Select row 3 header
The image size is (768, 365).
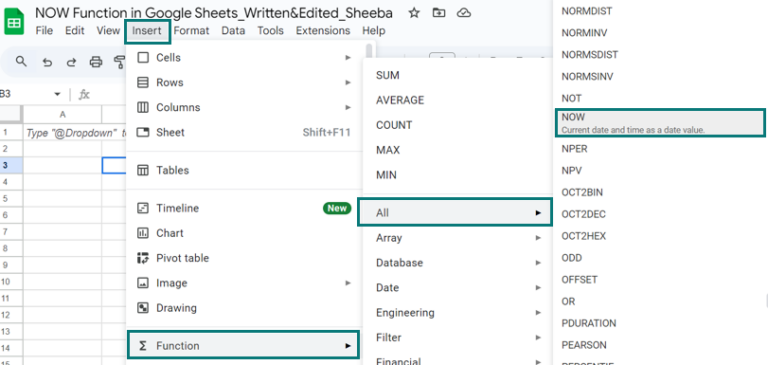(11, 166)
